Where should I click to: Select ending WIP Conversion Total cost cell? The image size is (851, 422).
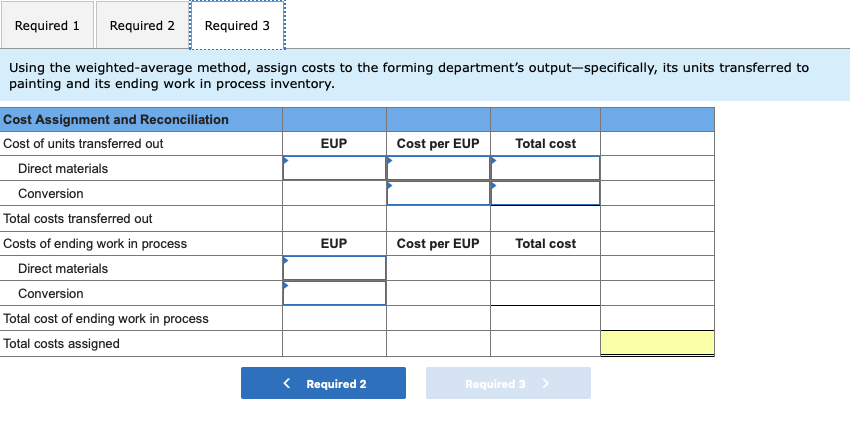[x=545, y=294]
